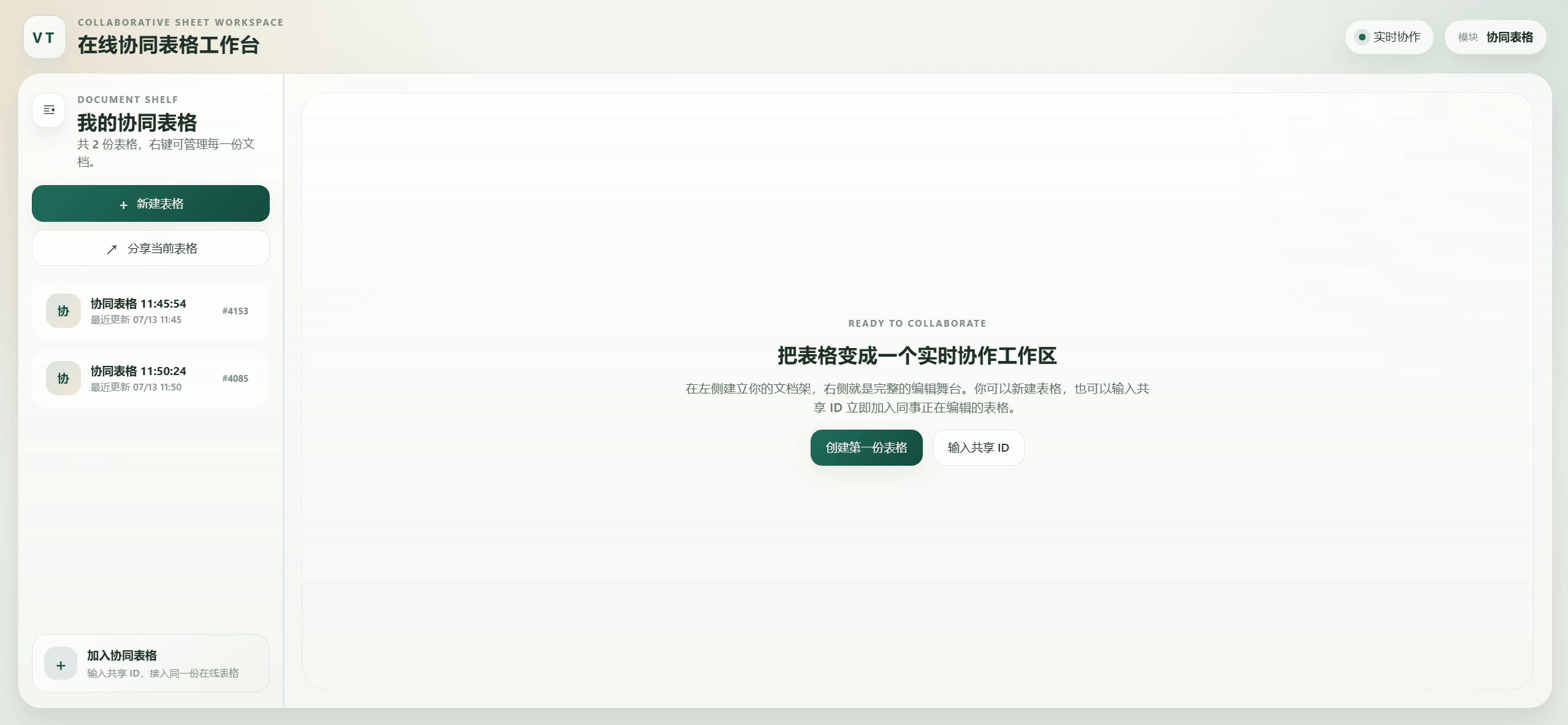Click the 最近更新 07/13 11:50 text
This screenshot has width=1568, height=725.
pos(136,387)
